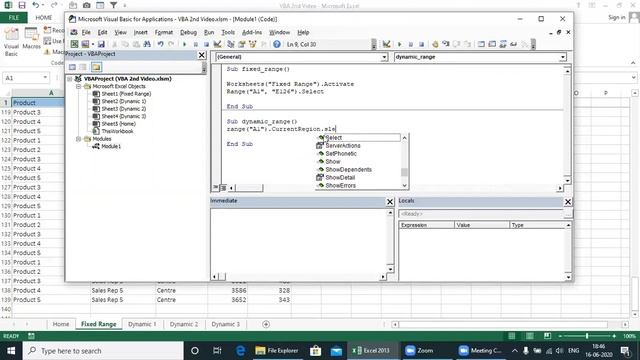Close the Immediate window pane
This screenshot has width=640, height=360.
tap(390, 202)
